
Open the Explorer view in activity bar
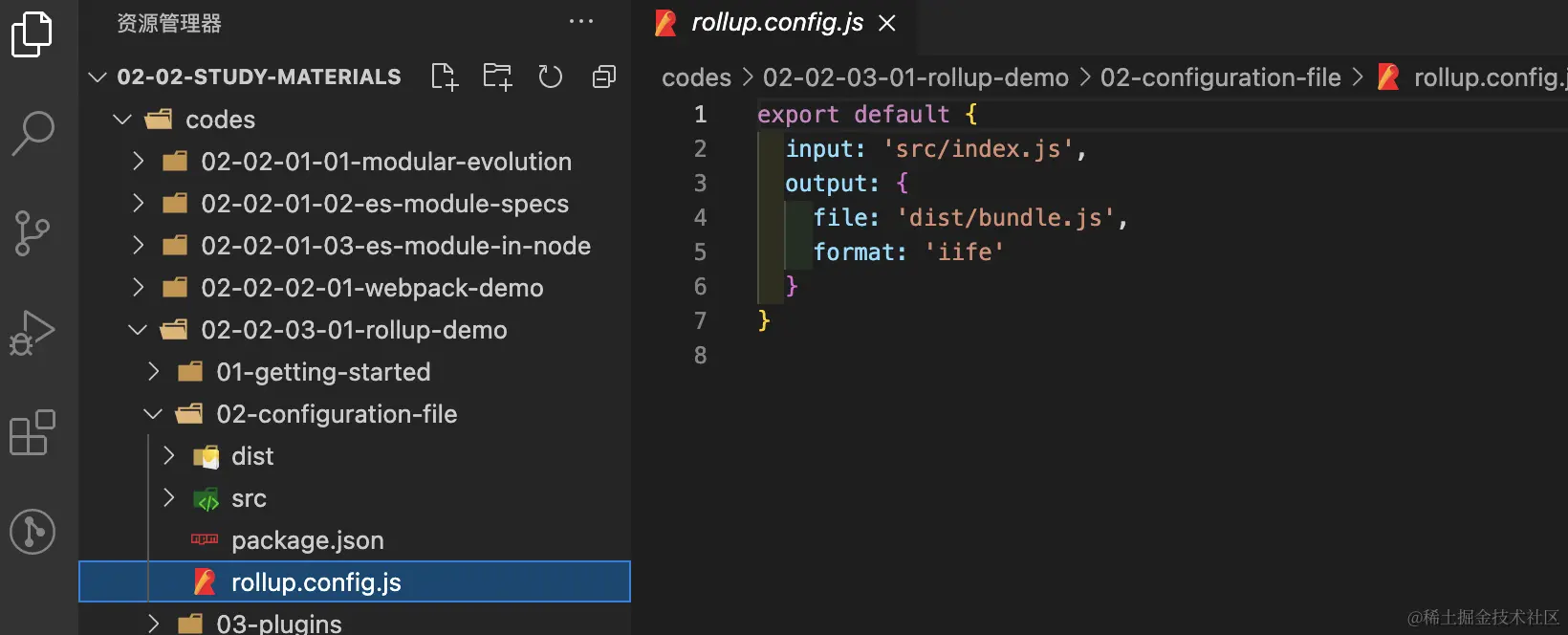coord(32,34)
